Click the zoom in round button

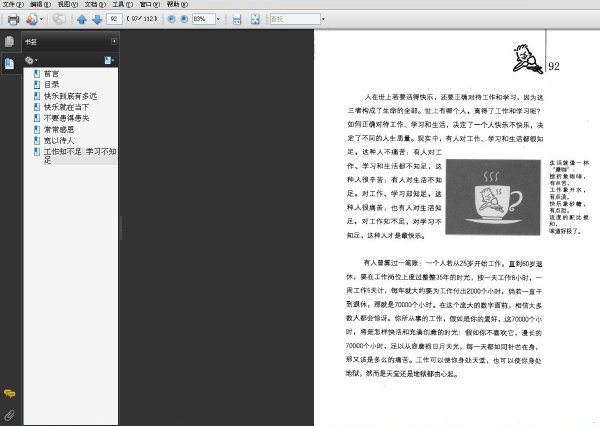point(184,19)
